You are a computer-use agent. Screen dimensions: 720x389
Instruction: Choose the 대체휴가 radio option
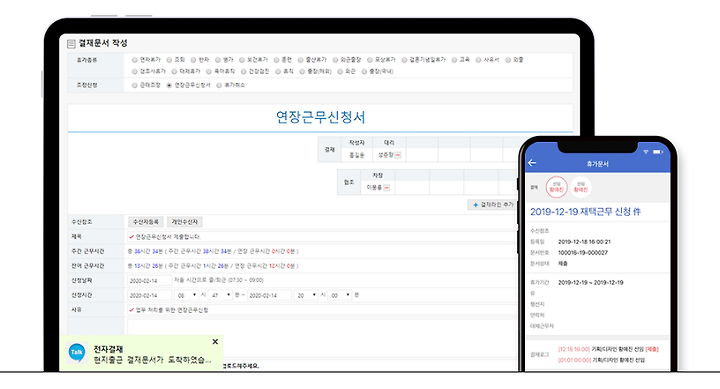pos(174,72)
